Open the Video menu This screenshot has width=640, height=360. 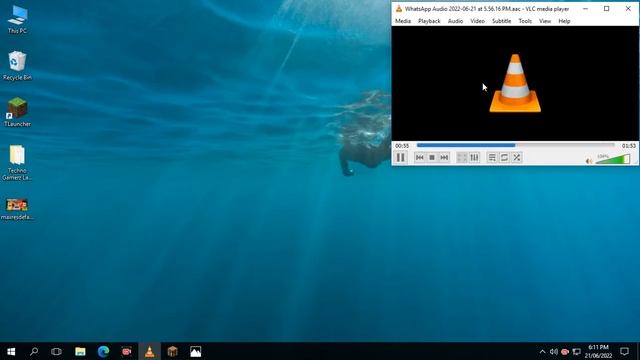point(477,21)
